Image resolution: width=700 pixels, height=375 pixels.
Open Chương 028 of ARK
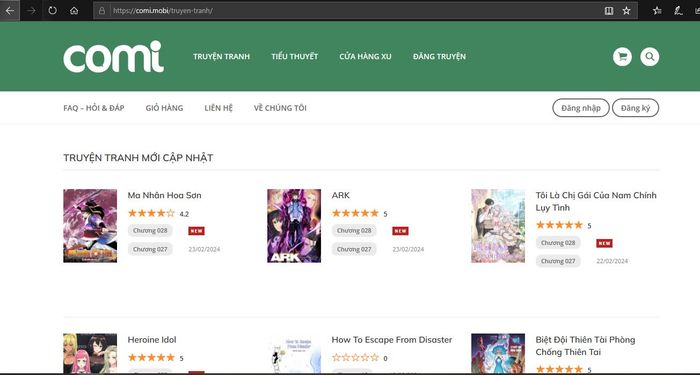tap(354, 231)
